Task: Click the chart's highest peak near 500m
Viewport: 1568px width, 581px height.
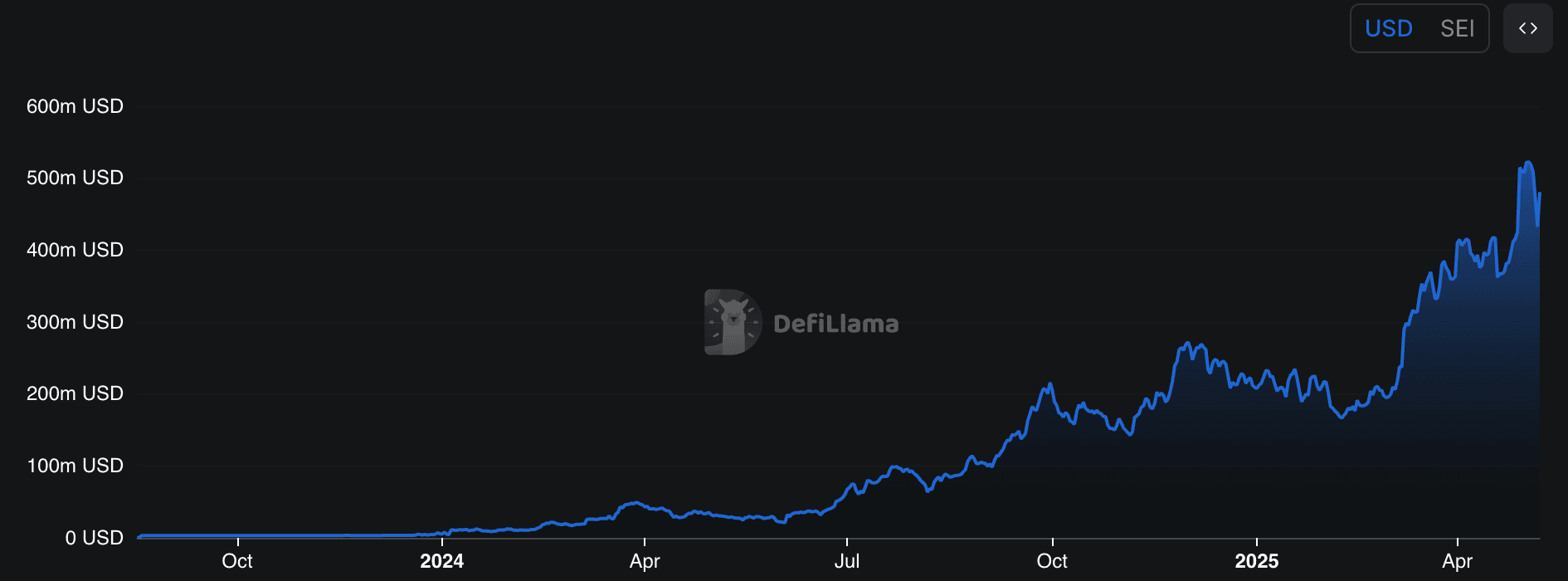Action: click(x=1528, y=163)
